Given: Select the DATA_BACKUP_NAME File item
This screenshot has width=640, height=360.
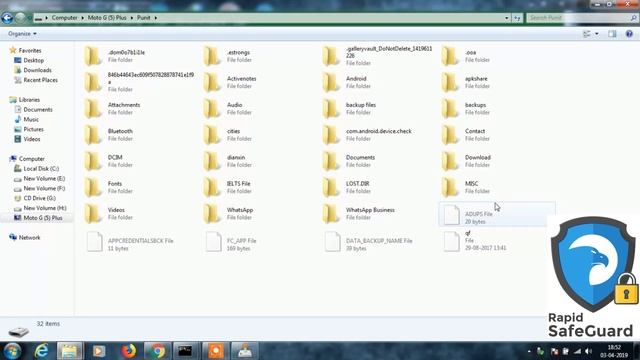Looking at the screenshot, I should coord(368,242).
